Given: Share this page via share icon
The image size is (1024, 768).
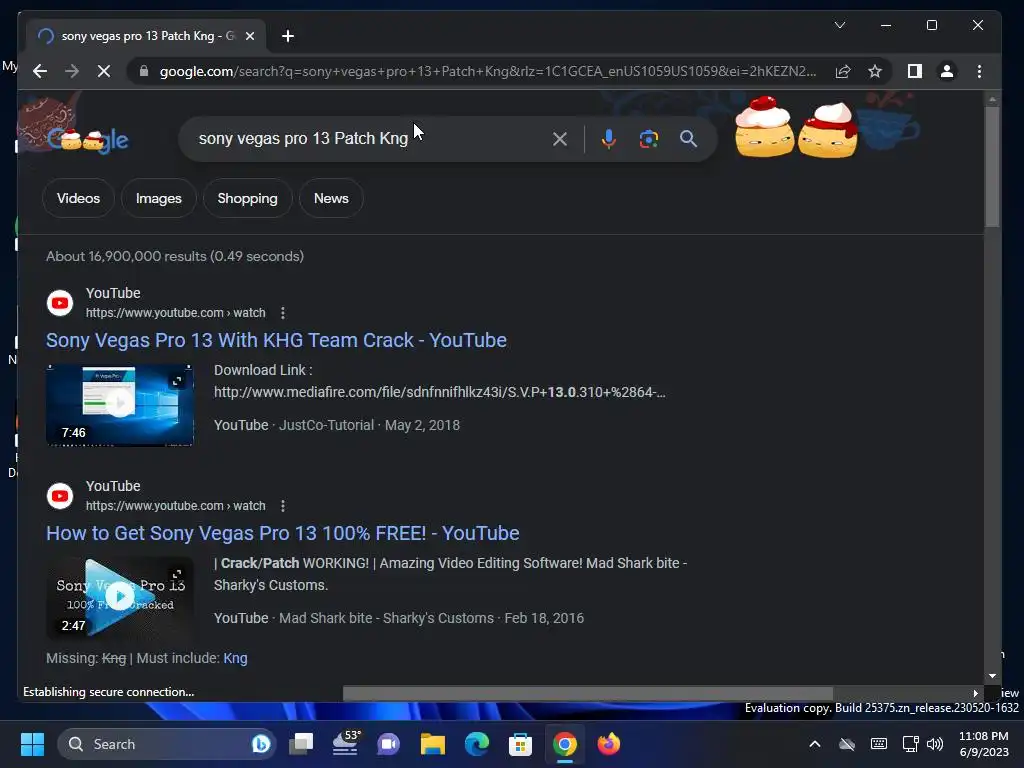Looking at the screenshot, I should click(843, 71).
